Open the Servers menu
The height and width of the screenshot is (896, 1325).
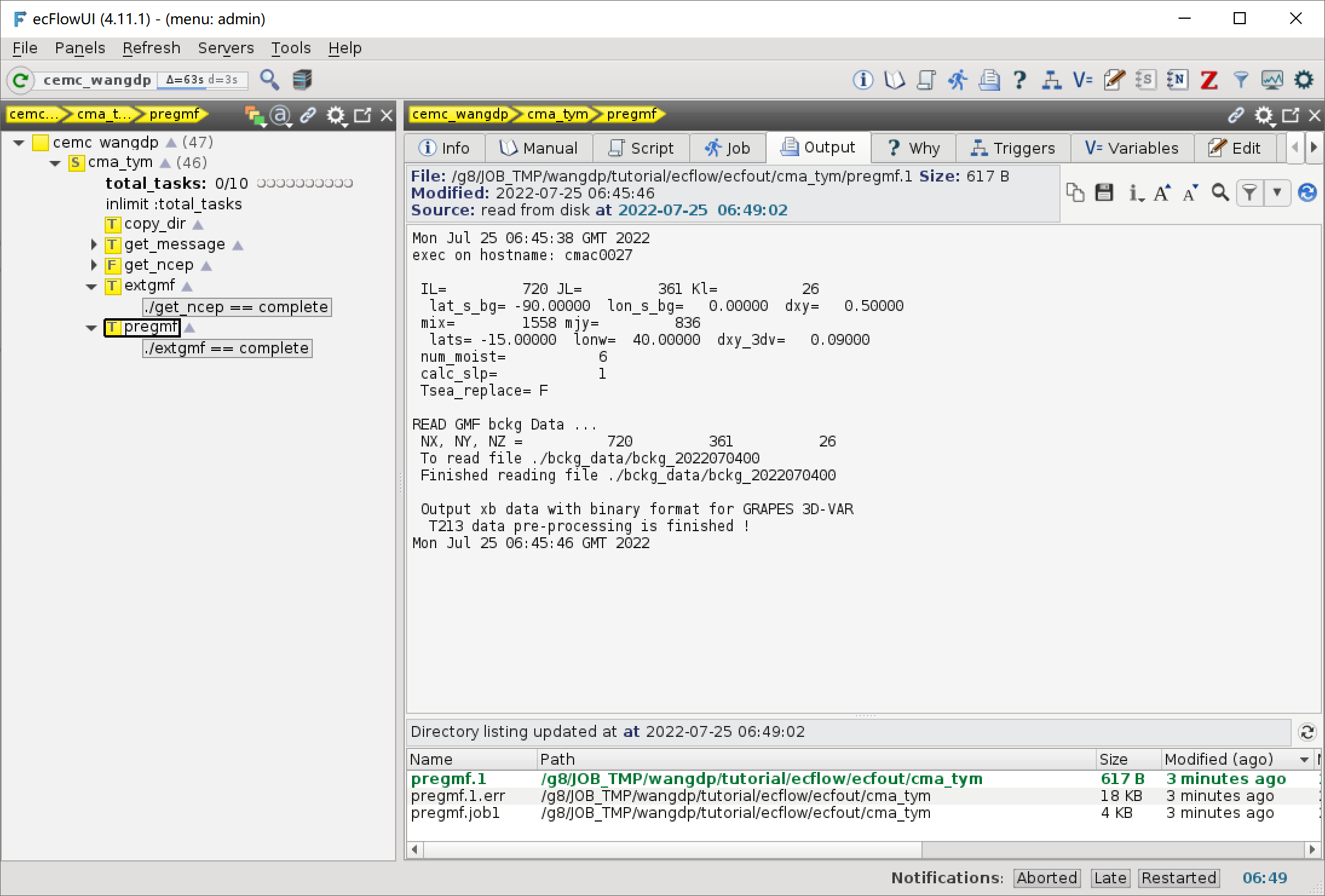[x=226, y=48]
